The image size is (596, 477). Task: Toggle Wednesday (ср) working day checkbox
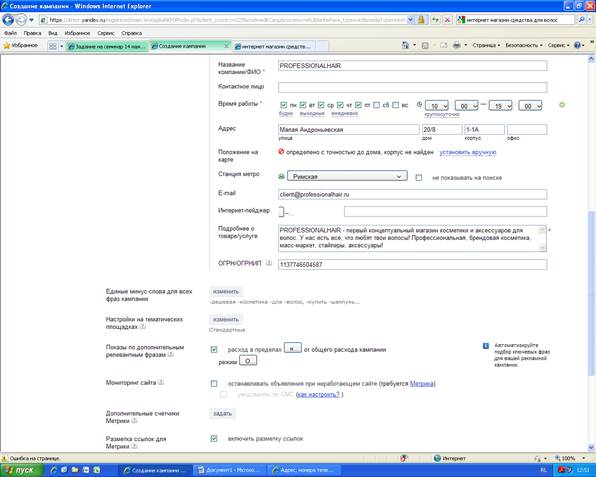coord(321,105)
